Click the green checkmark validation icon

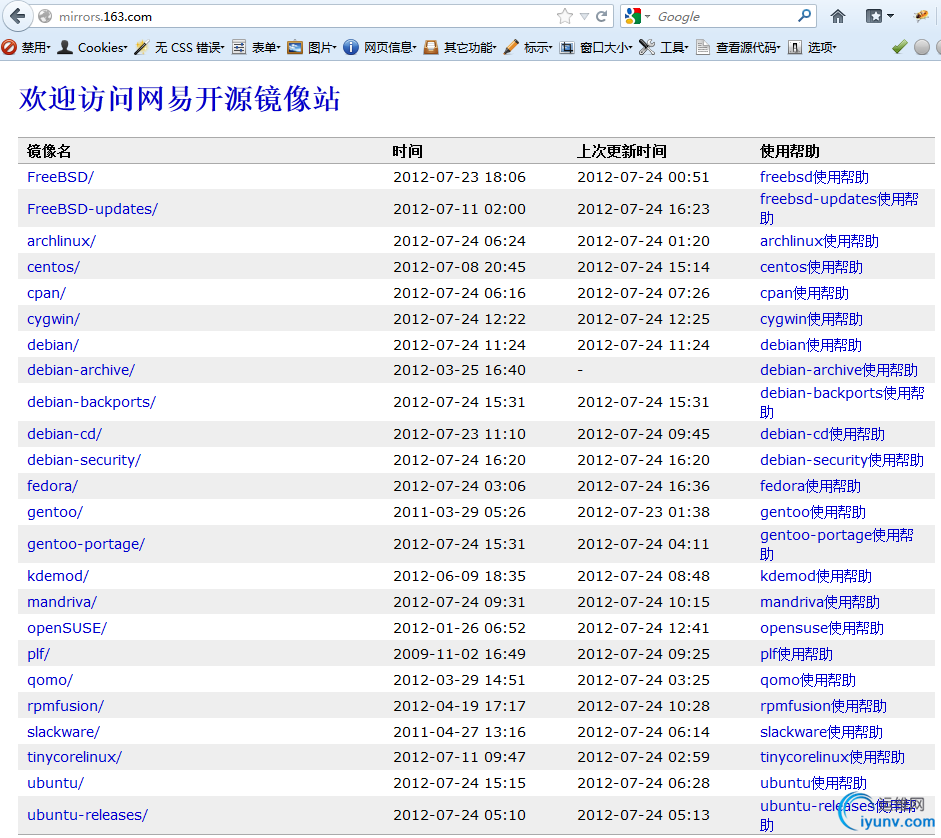coord(899,47)
